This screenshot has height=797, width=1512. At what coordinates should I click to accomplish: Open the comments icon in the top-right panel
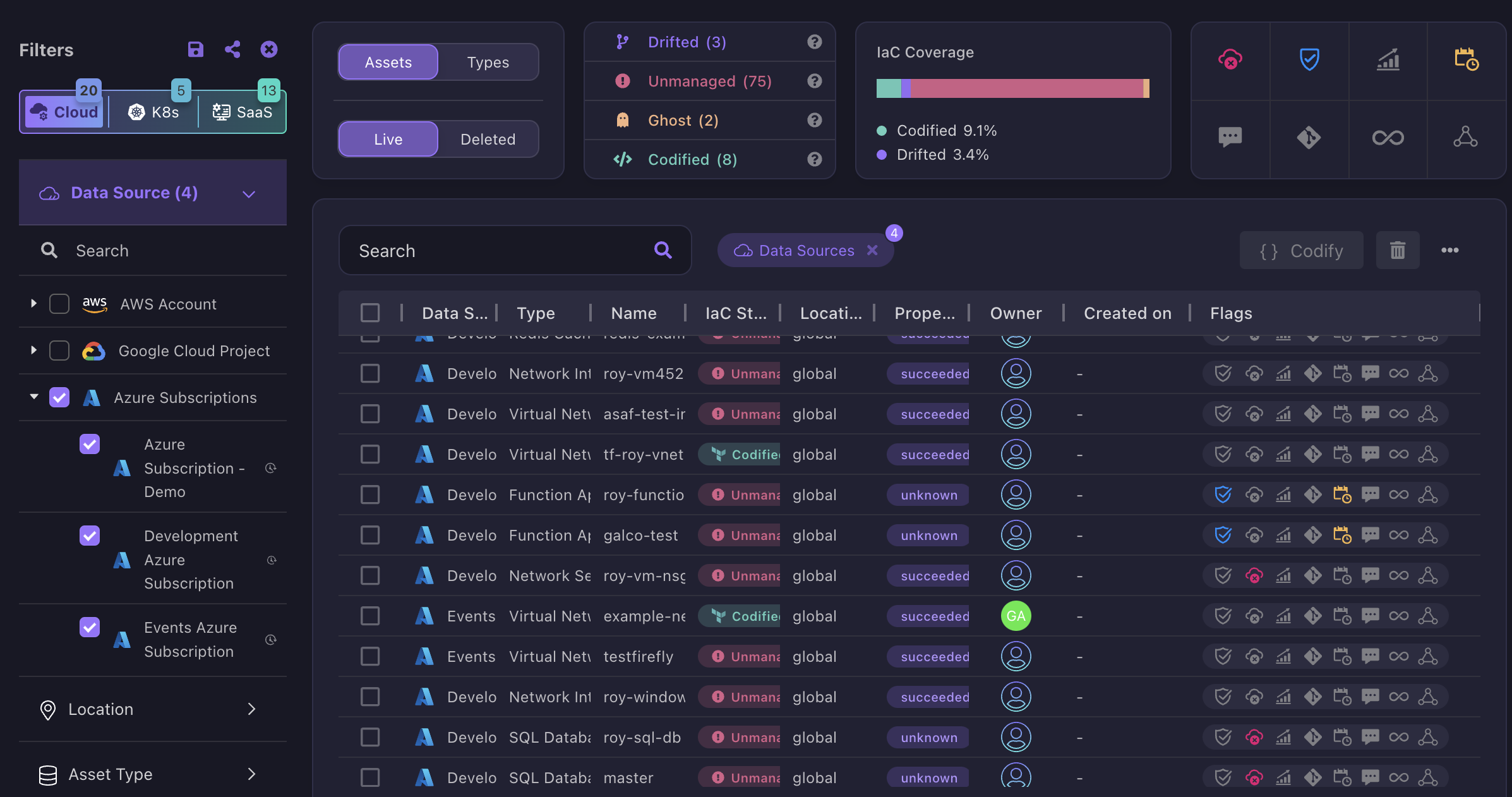click(x=1230, y=138)
